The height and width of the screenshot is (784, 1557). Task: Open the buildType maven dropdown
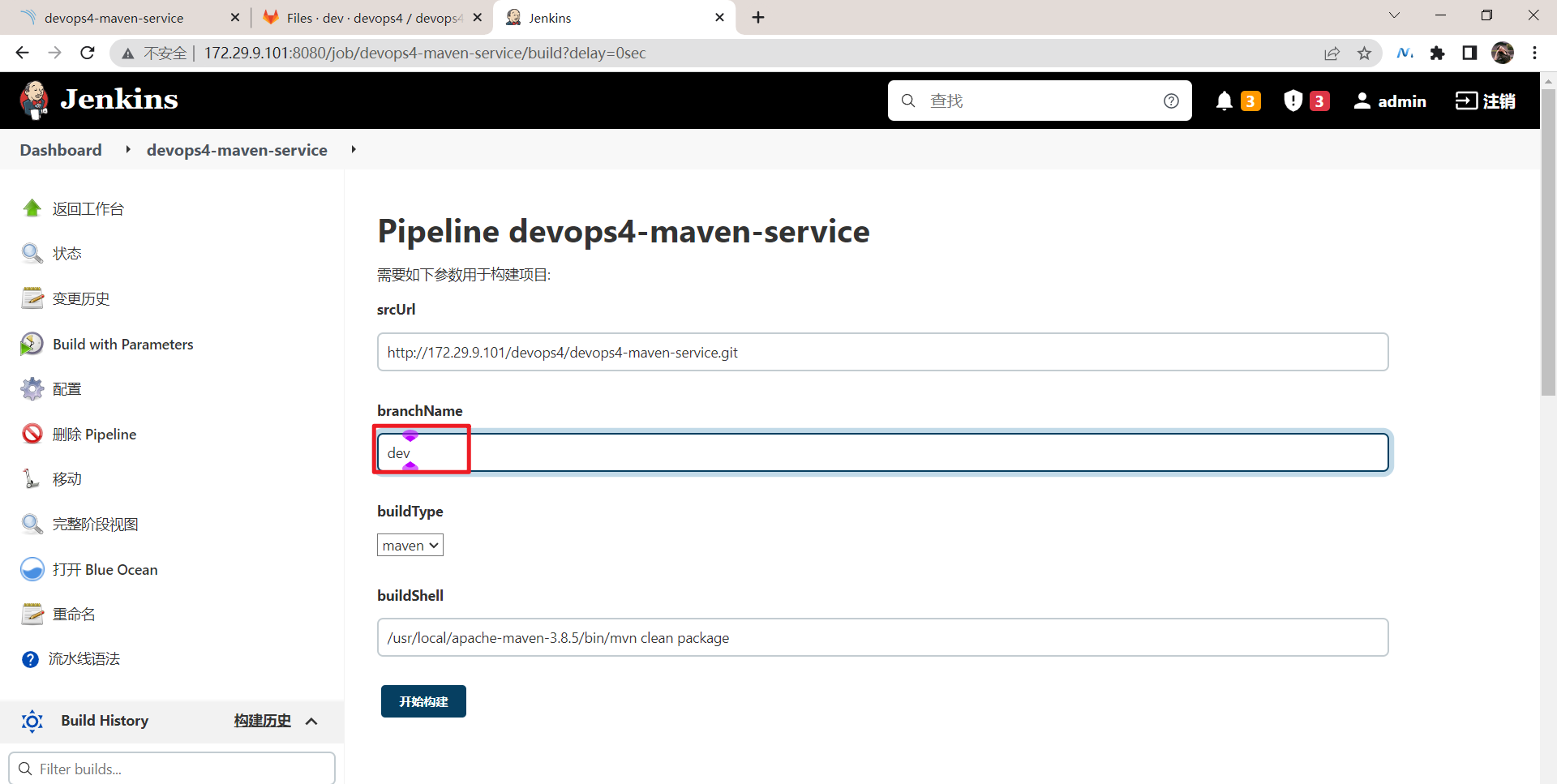(x=410, y=546)
